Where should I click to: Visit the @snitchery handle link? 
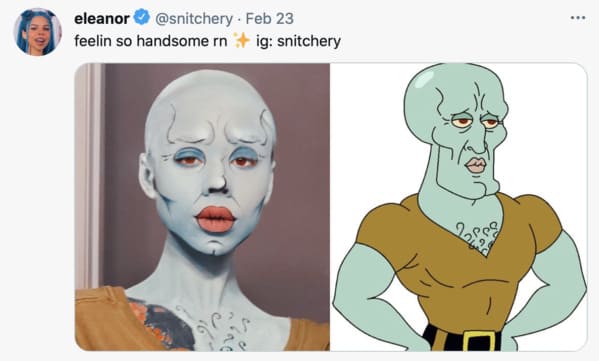point(193,18)
